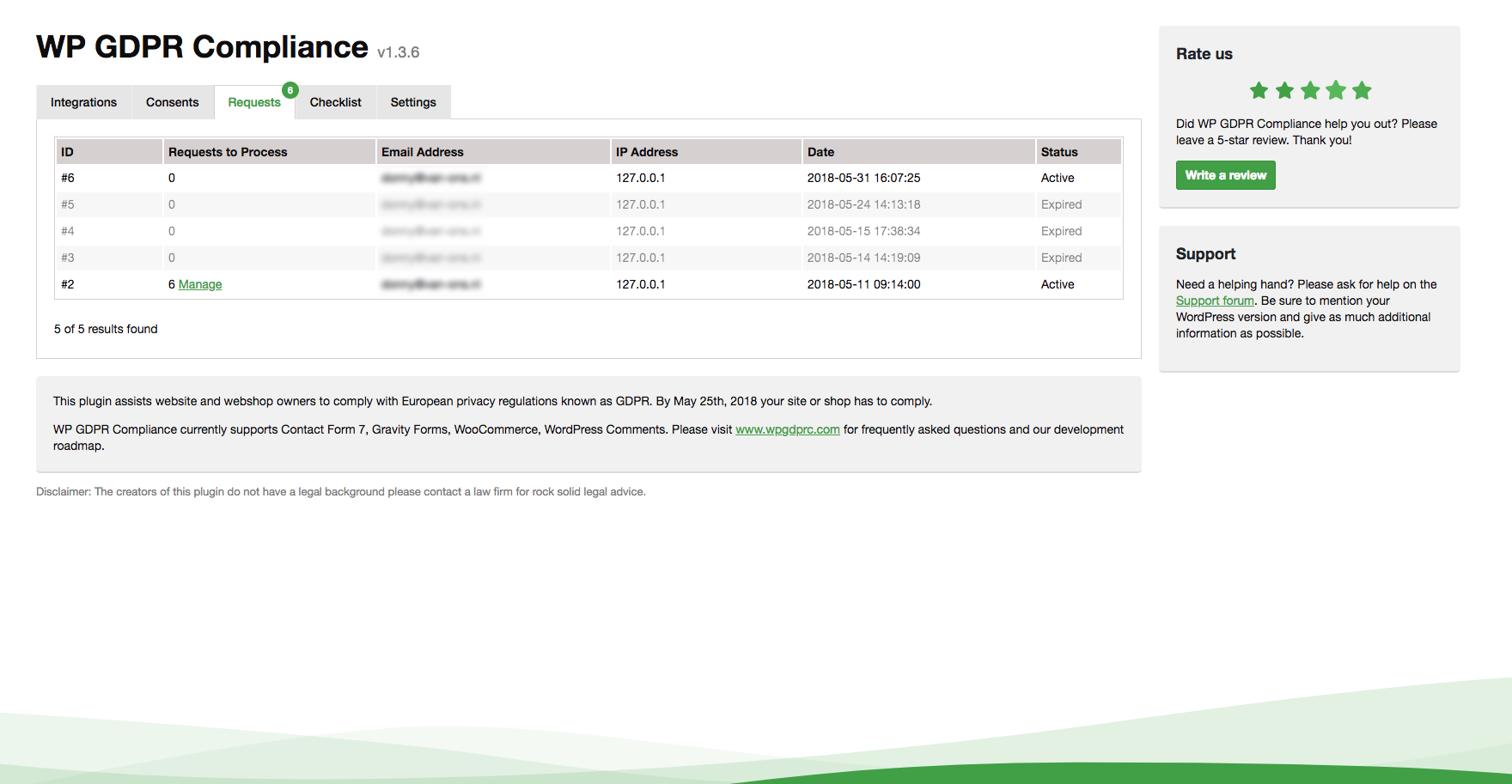This screenshot has width=1512, height=784.
Task: Click date 2018-05-31 16:07:25
Action: pos(863,178)
